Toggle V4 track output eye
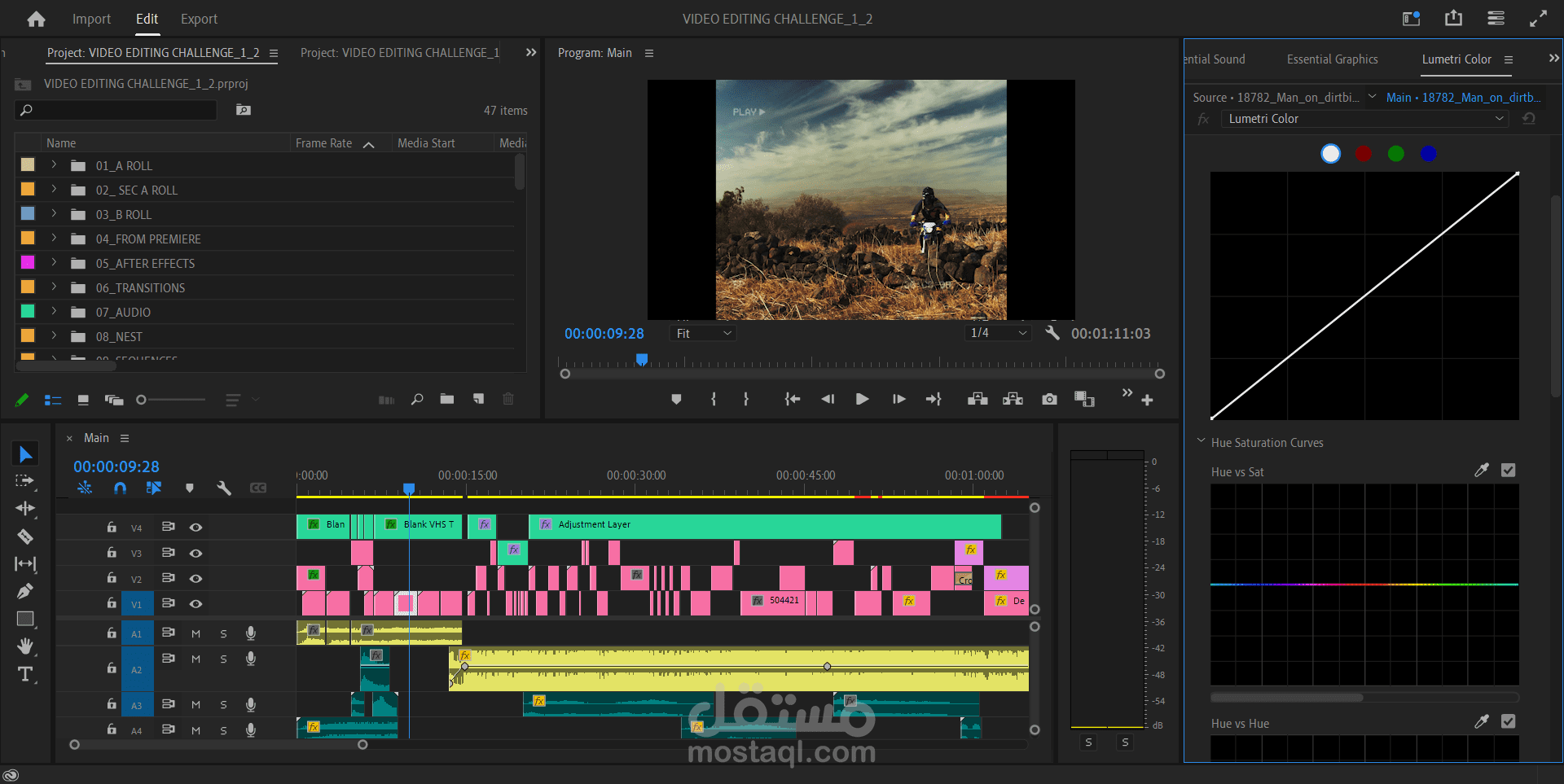This screenshot has height=784, width=1564. pyautogui.click(x=195, y=528)
